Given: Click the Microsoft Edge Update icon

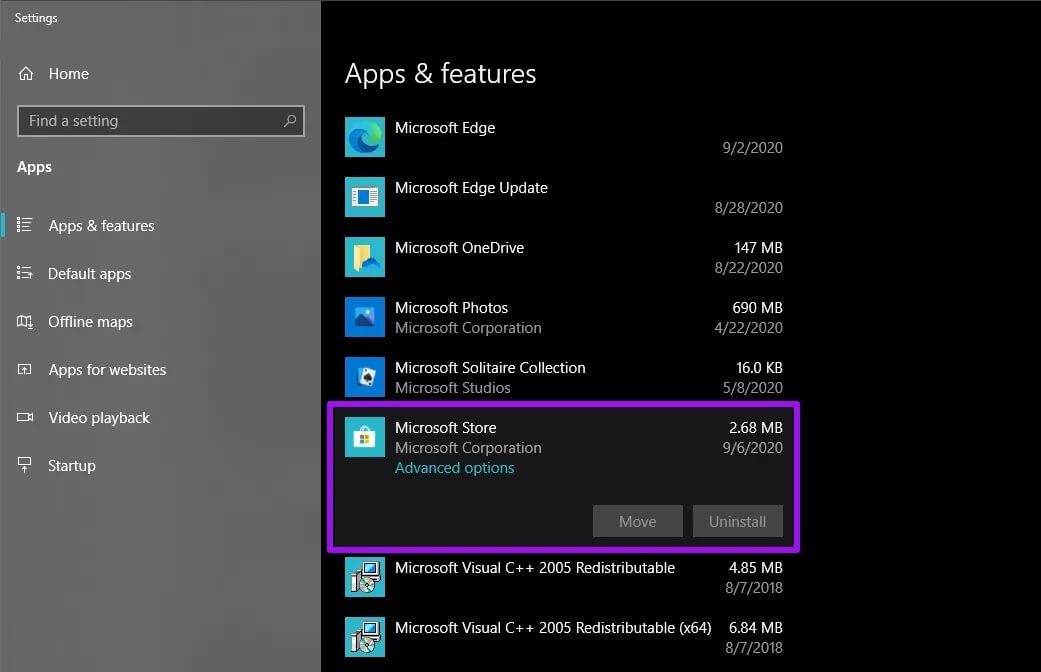Looking at the screenshot, I should pos(364,197).
